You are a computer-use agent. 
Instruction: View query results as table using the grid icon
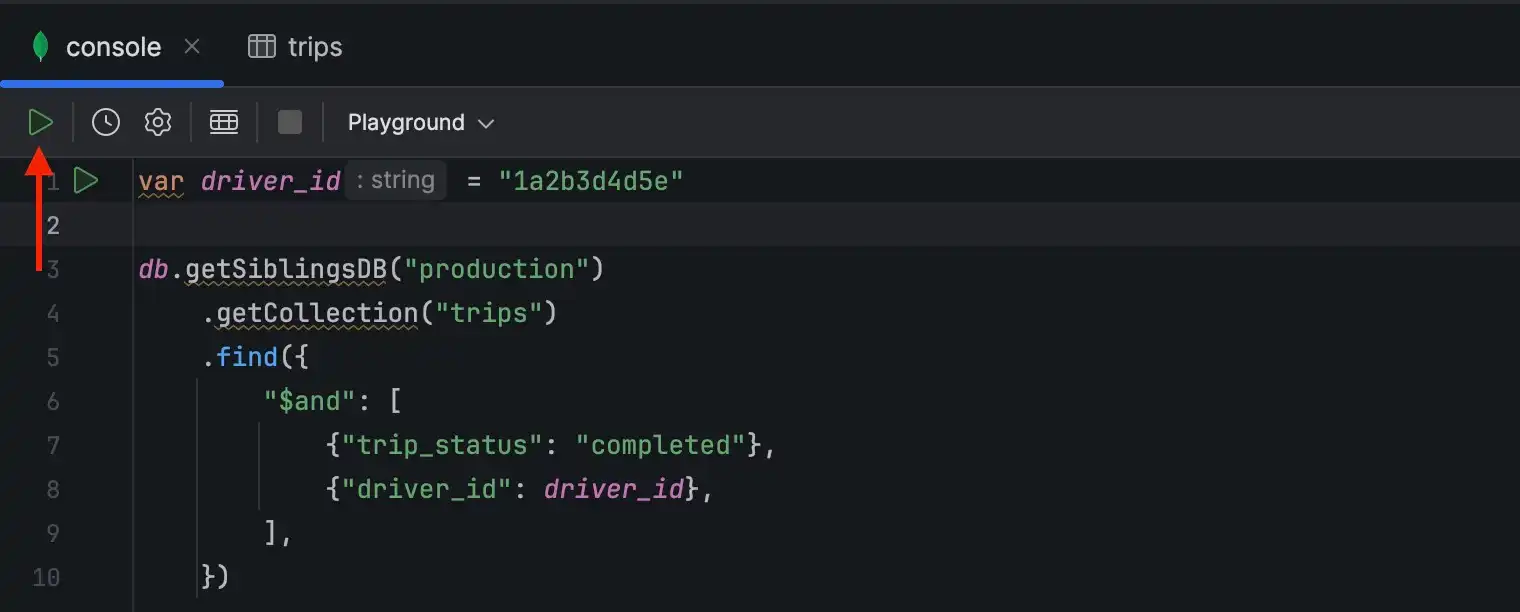point(223,121)
